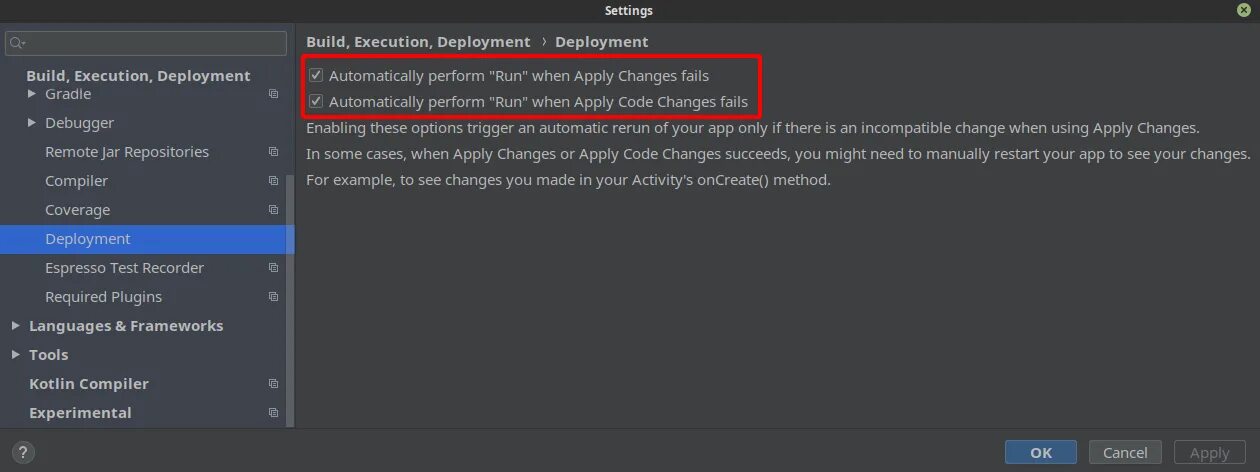Click the project-level icon beside Compiler
Image resolution: width=1260 pixels, height=472 pixels.
click(273, 181)
